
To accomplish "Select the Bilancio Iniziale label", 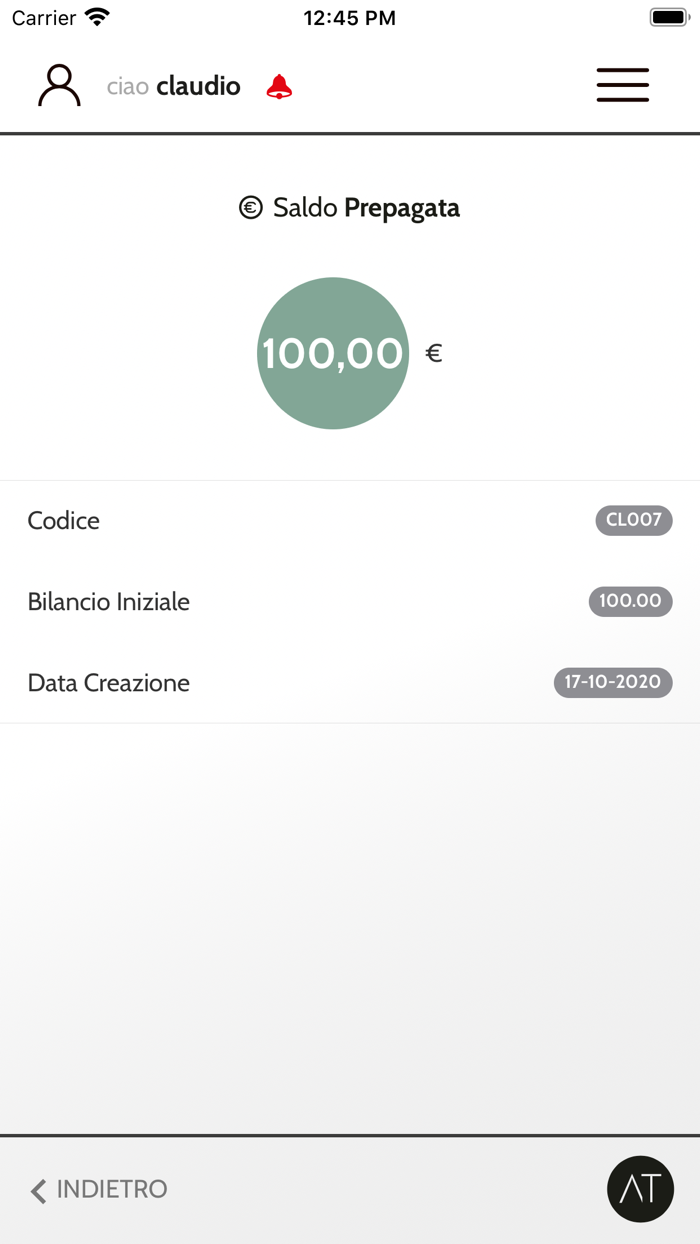I will (x=109, y=602).
